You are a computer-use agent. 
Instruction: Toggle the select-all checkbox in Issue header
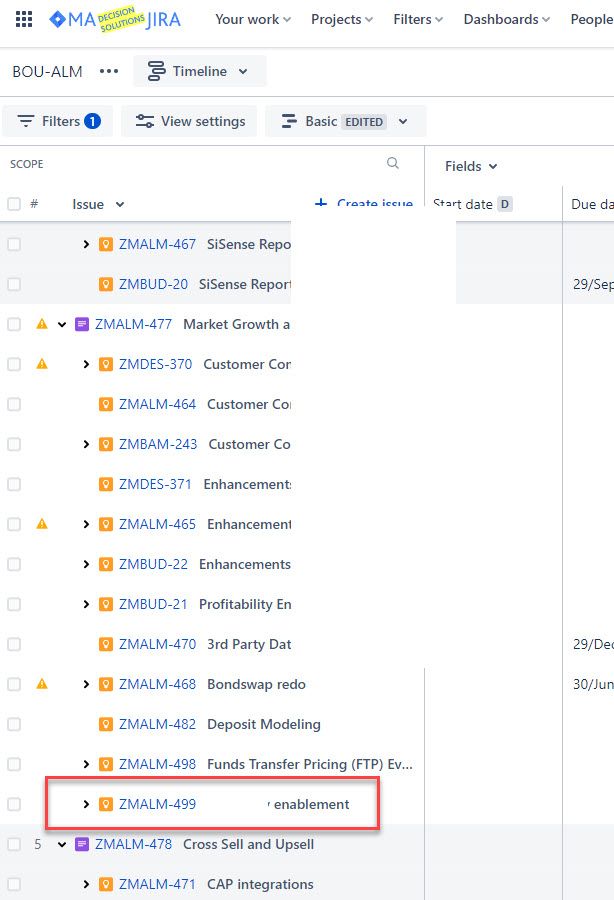[14, 204]
